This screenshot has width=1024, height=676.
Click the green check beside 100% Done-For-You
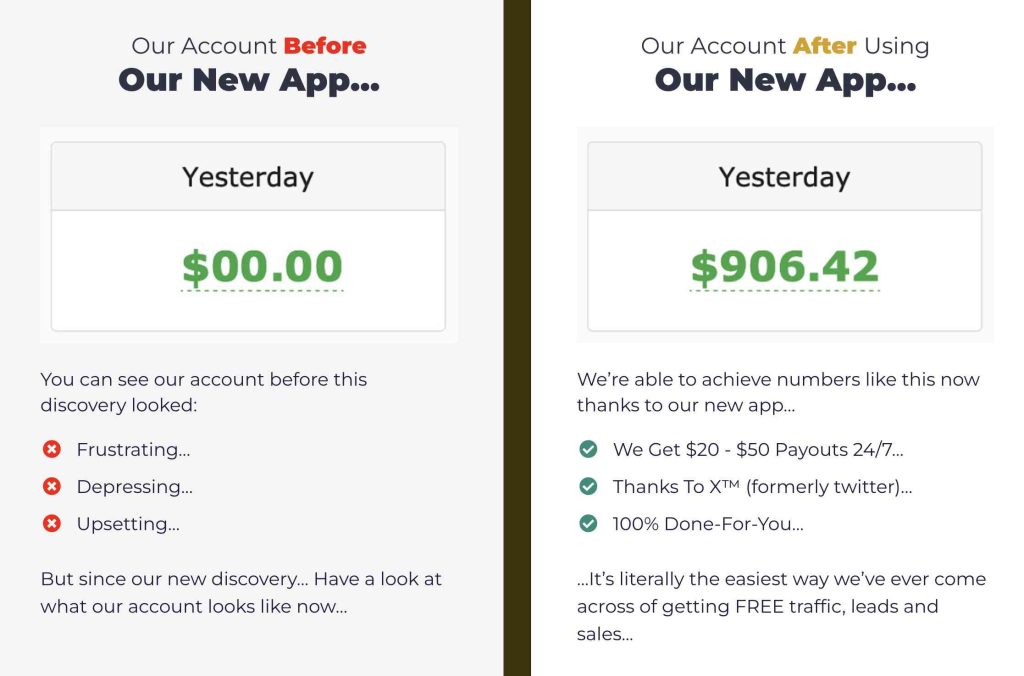click(x=588, y=524)
